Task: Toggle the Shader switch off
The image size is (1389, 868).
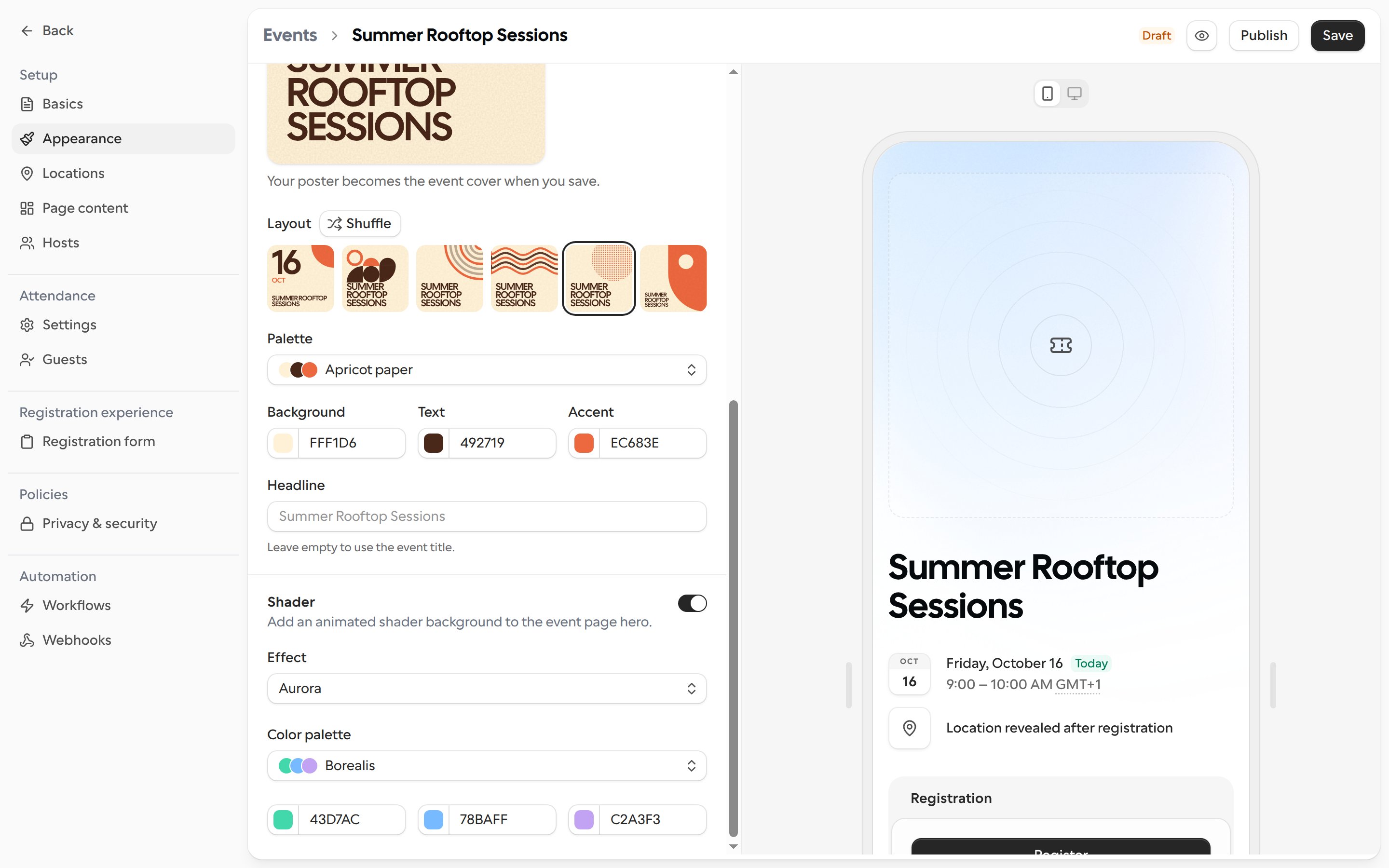Action: click(x=692, y=603)
